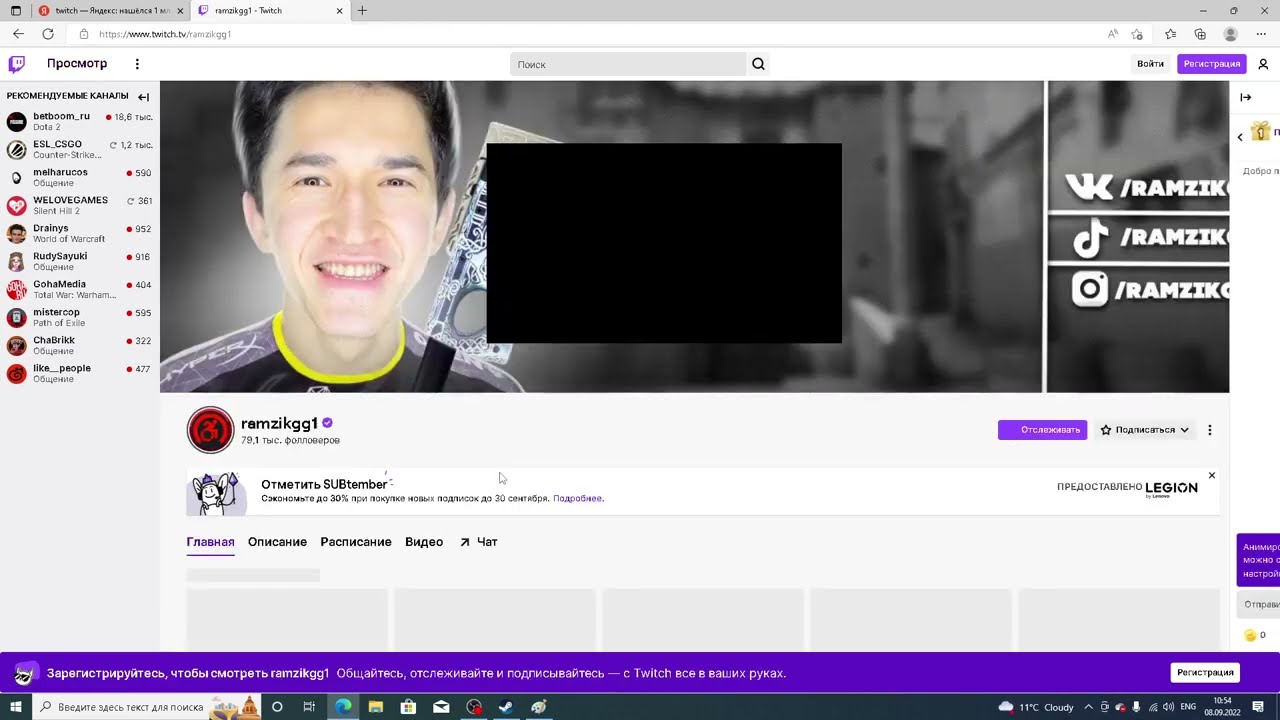The image size is (1280, 720).
Task: Click the search magnifier button
Action: (758, 64)
